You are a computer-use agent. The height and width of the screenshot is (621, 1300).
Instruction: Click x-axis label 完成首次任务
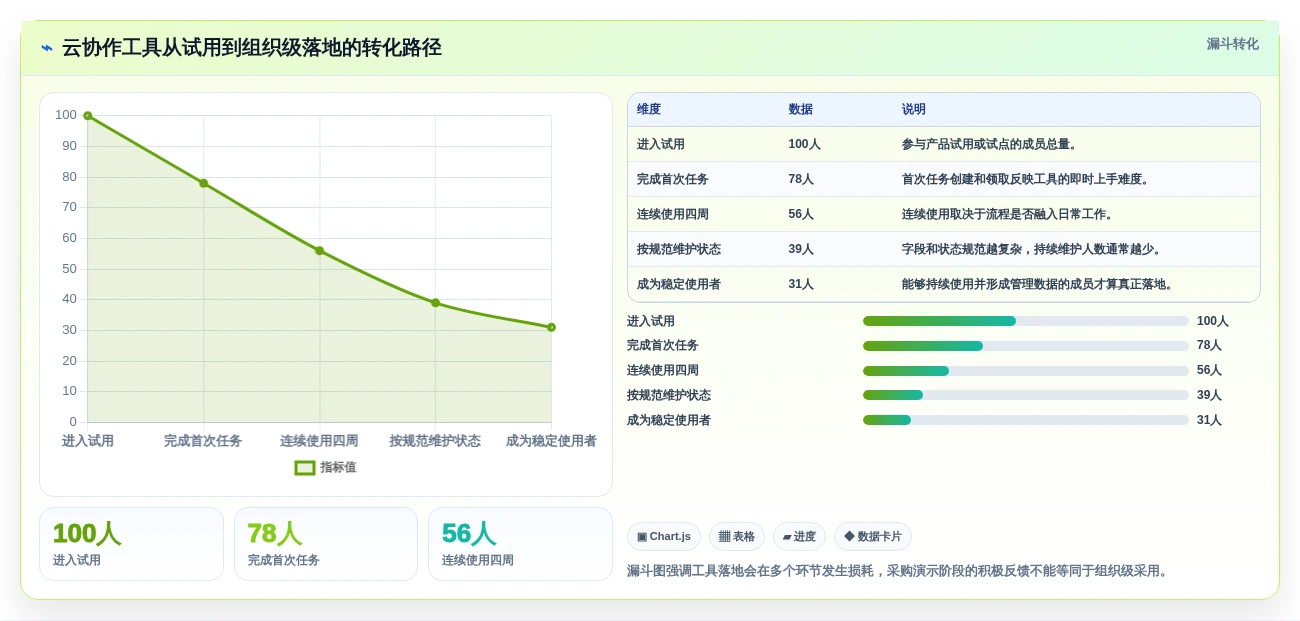(x=203, y=441)
